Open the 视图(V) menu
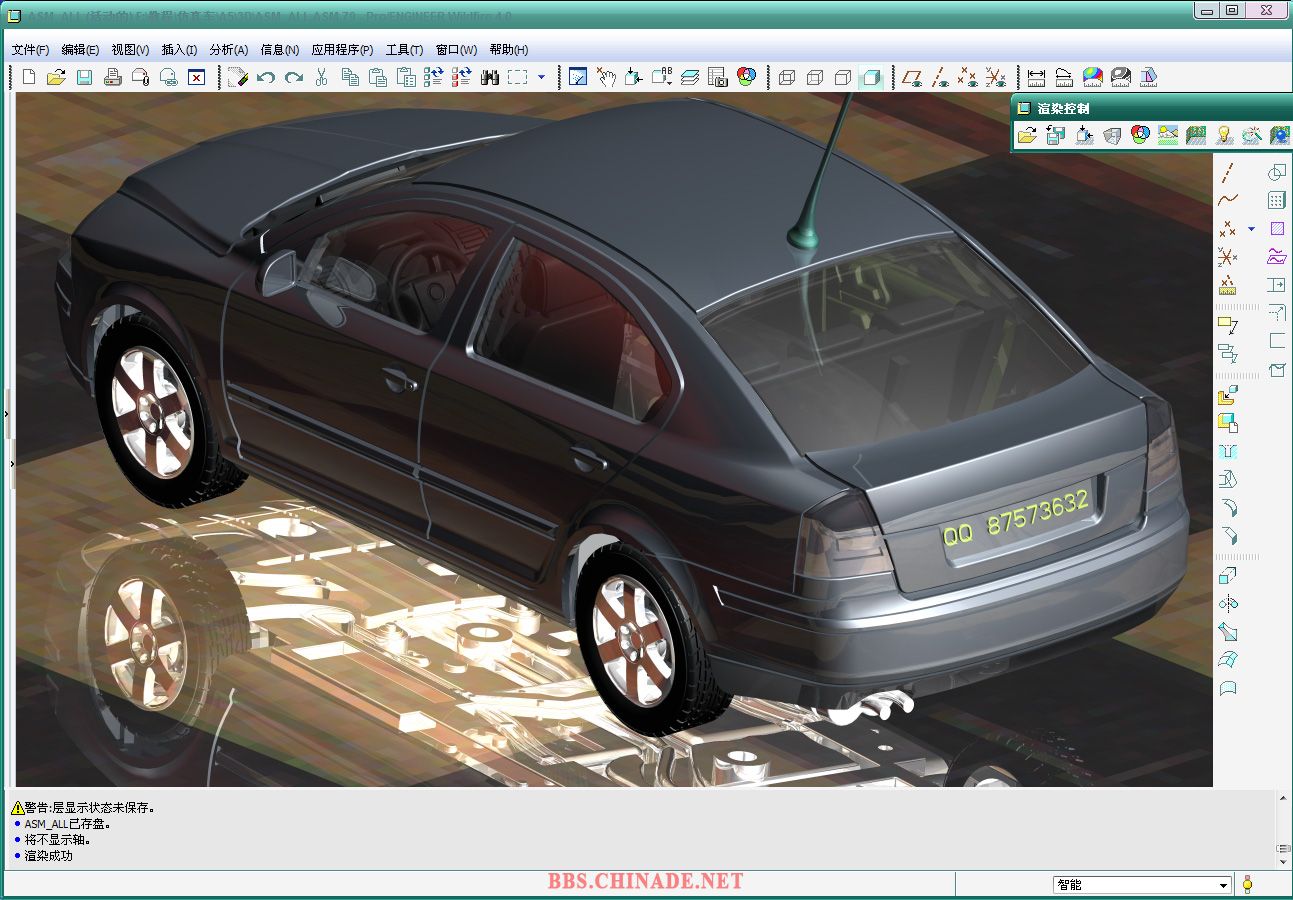Viewport: 1293px width, 900px height. pyautogui.click(x=130, y=49)
